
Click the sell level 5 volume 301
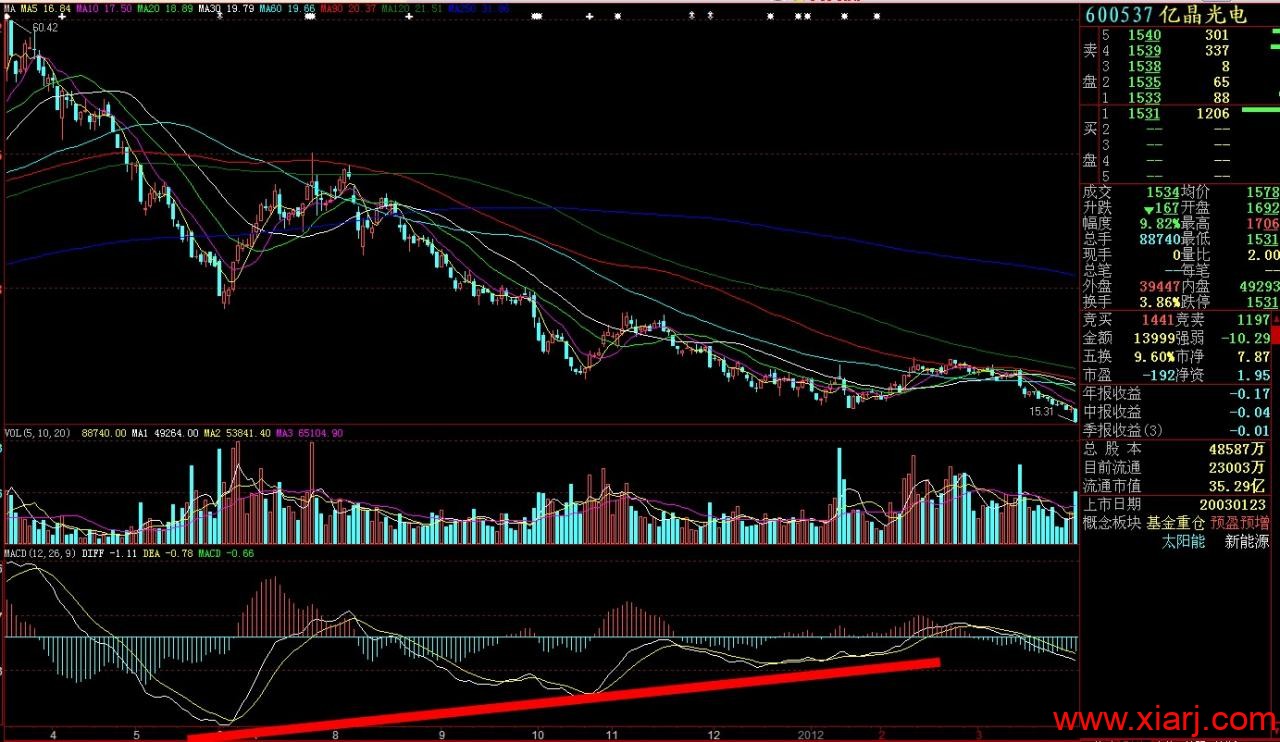point(1217,35)
